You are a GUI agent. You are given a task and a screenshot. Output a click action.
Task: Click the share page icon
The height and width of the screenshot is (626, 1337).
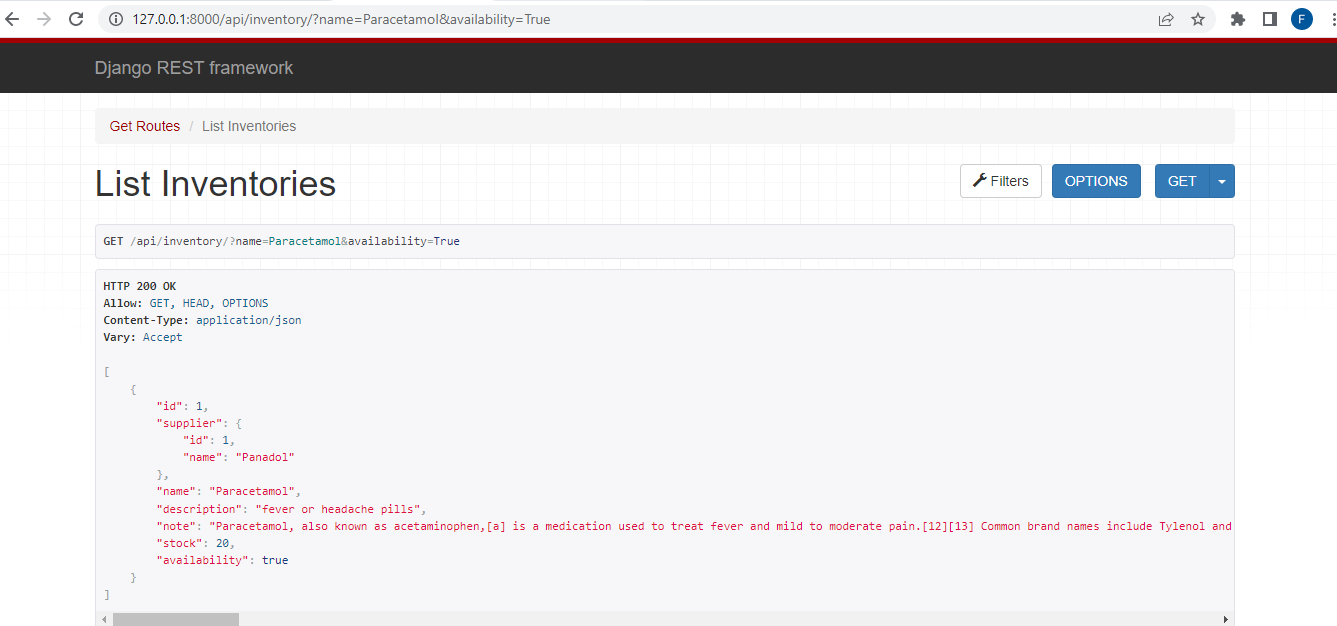pyautogui.click(x=1166, y=18)
